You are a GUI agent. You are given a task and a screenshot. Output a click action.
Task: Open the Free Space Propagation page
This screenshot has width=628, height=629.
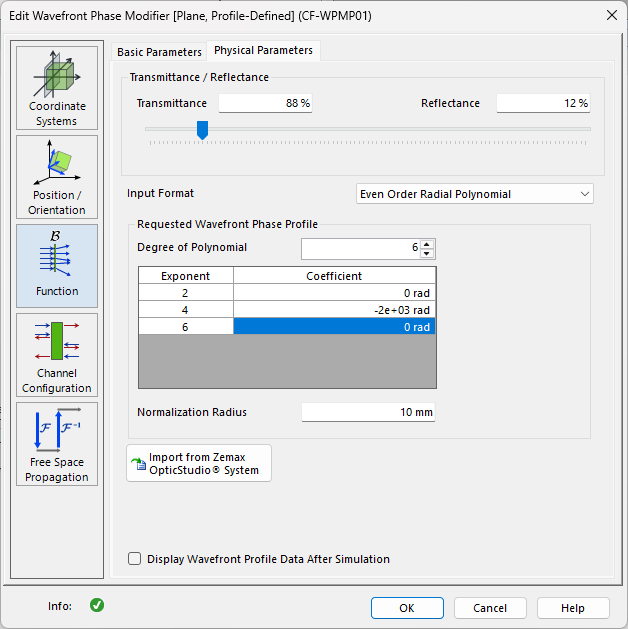(57, 444)
